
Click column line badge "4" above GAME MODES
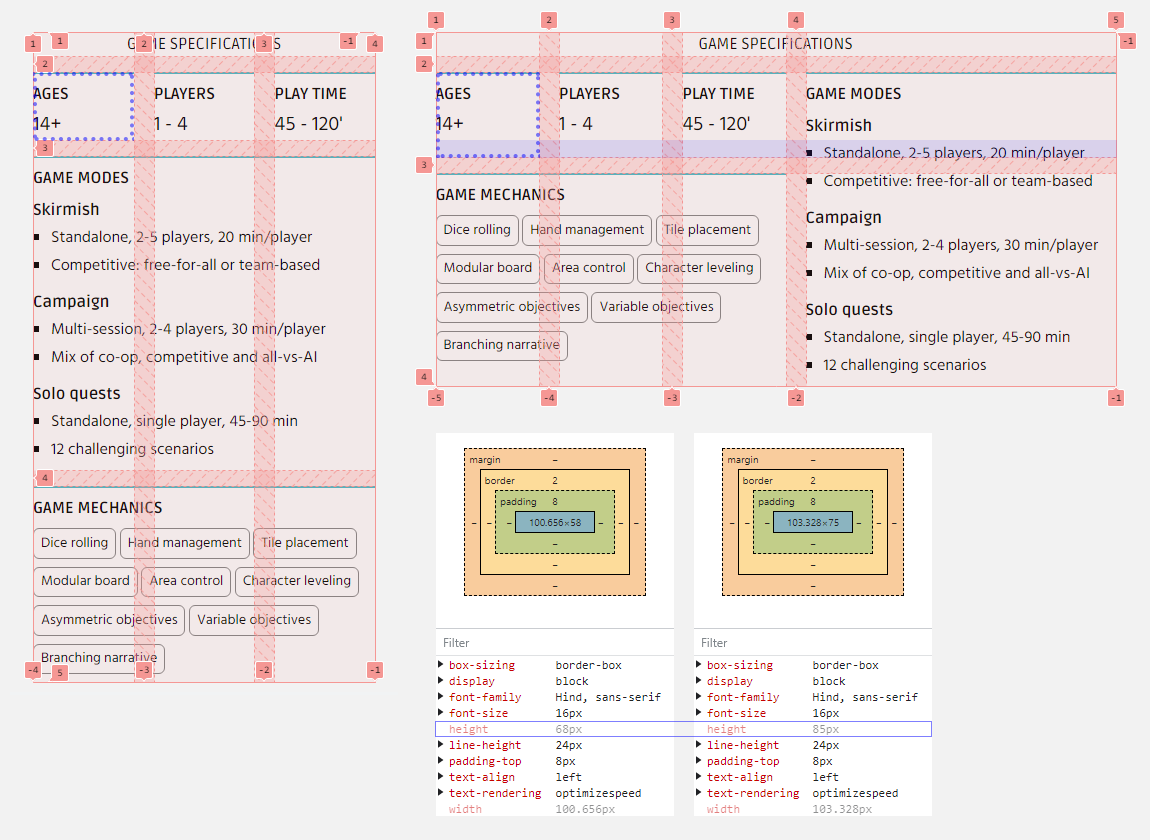click(x=795, y=19)
